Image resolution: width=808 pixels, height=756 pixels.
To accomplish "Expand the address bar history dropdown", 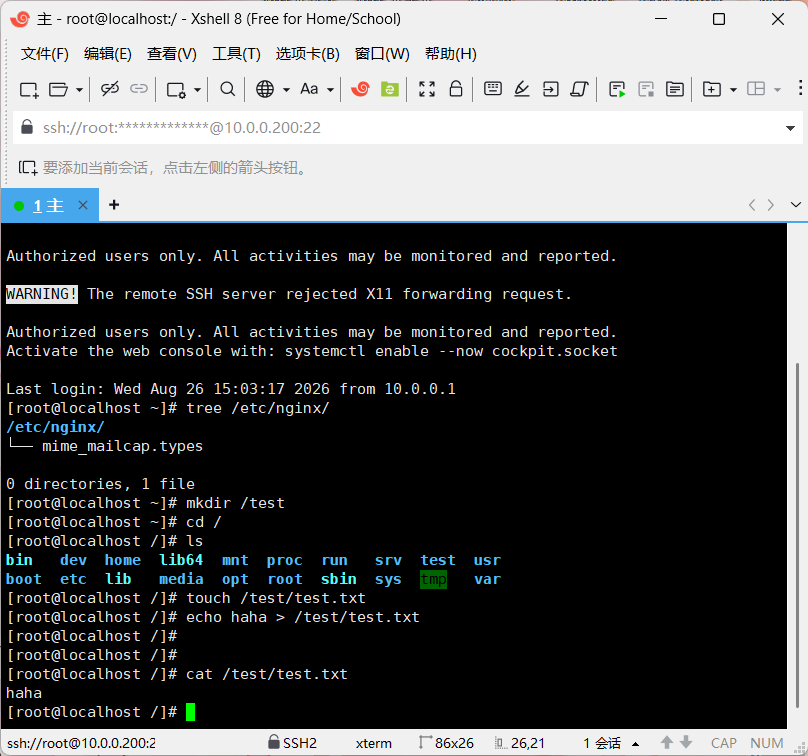I will [x=790, y=128].
